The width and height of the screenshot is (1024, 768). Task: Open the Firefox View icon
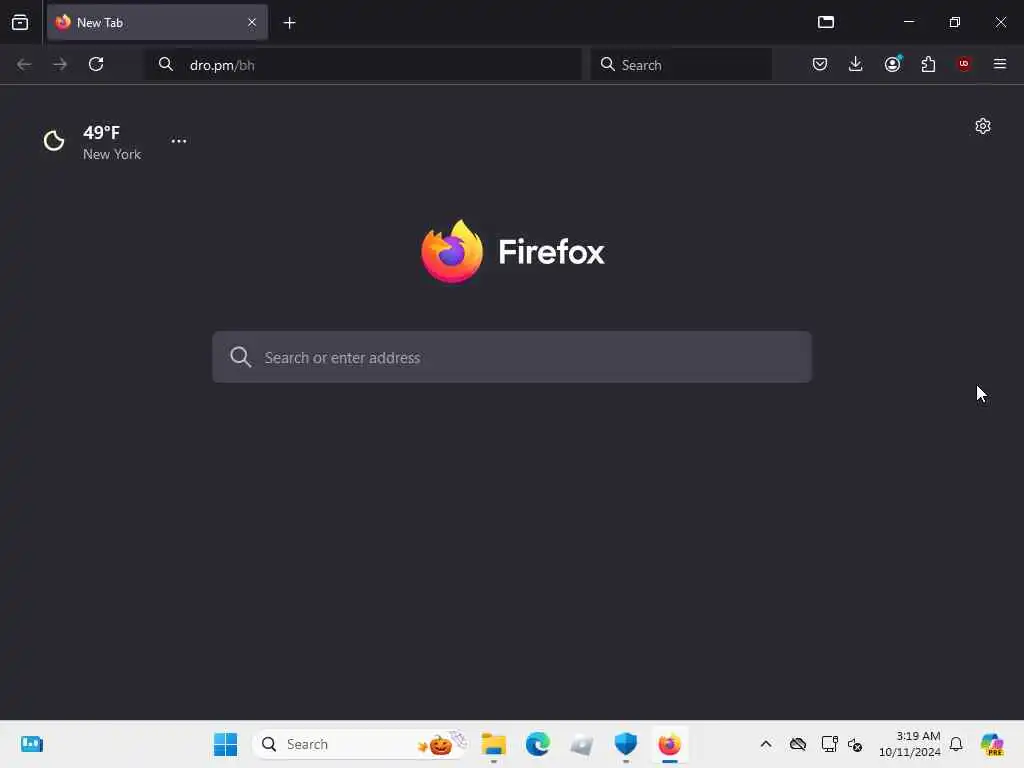click(x=20, y=22)
